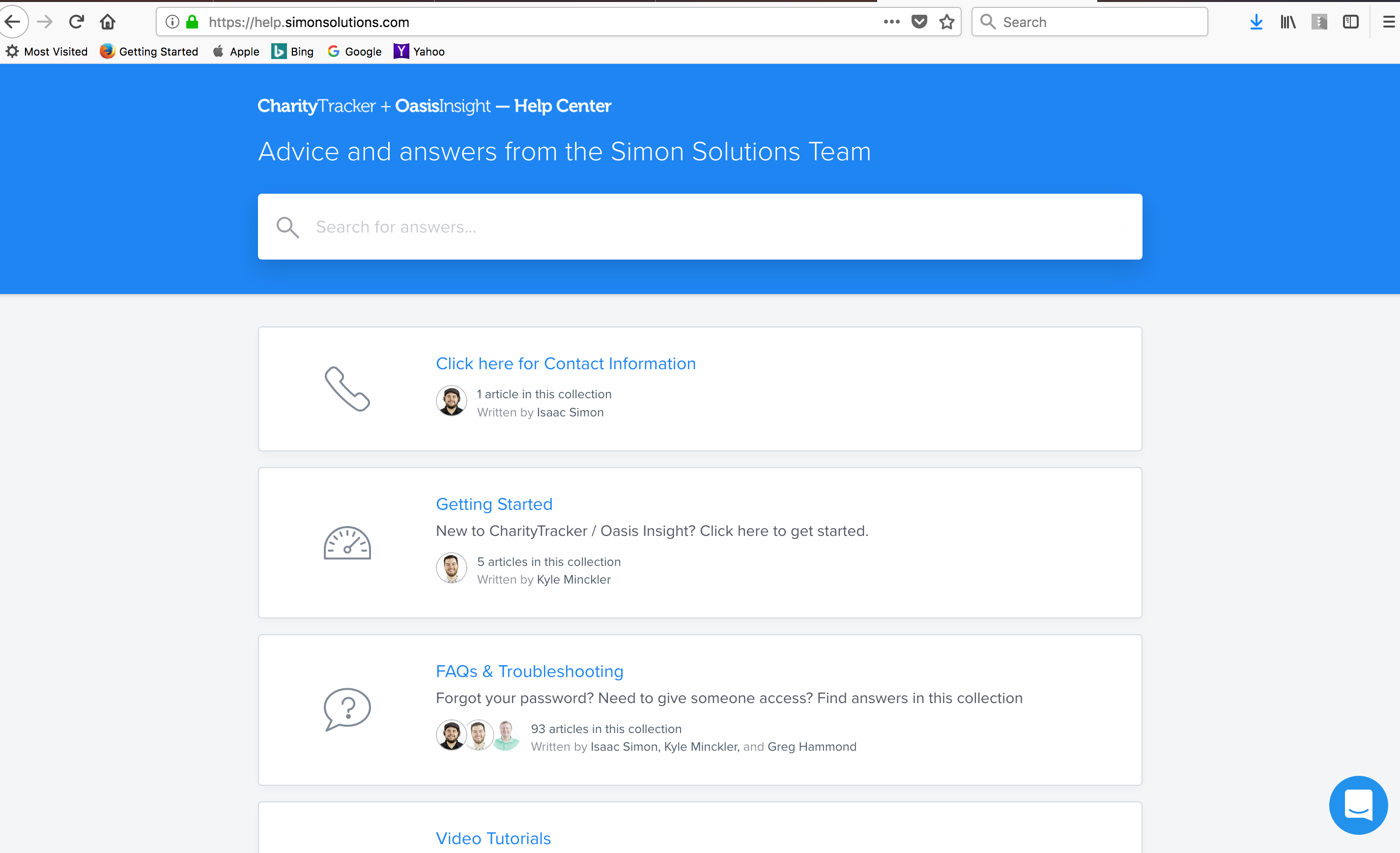Viewport: 1400px width, 853px height.
Task: Open the Video Tutorials collection
Action: [x=493, y=838]
